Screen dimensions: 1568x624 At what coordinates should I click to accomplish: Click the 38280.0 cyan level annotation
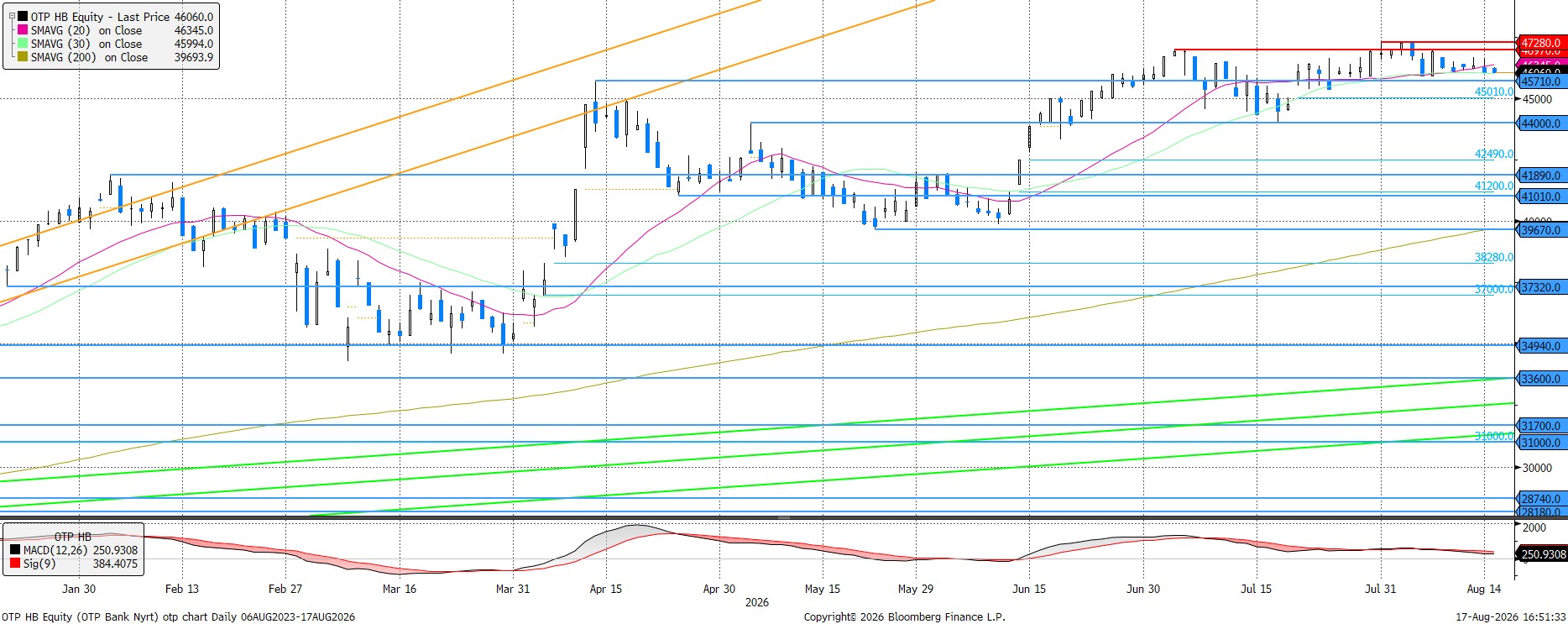1494,258
